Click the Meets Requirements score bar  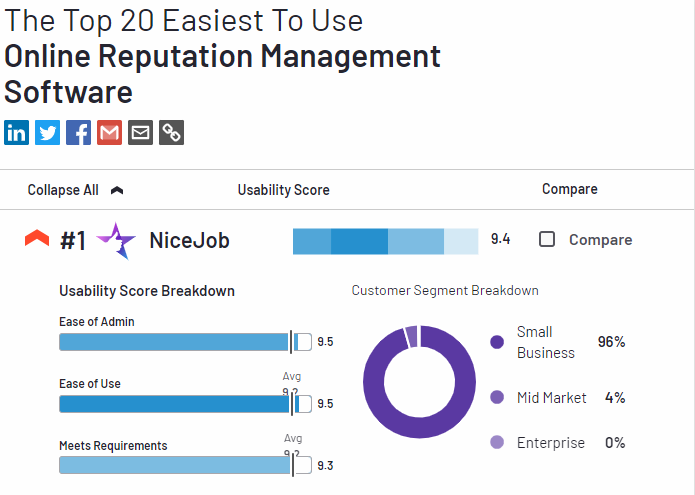(175, 465)
